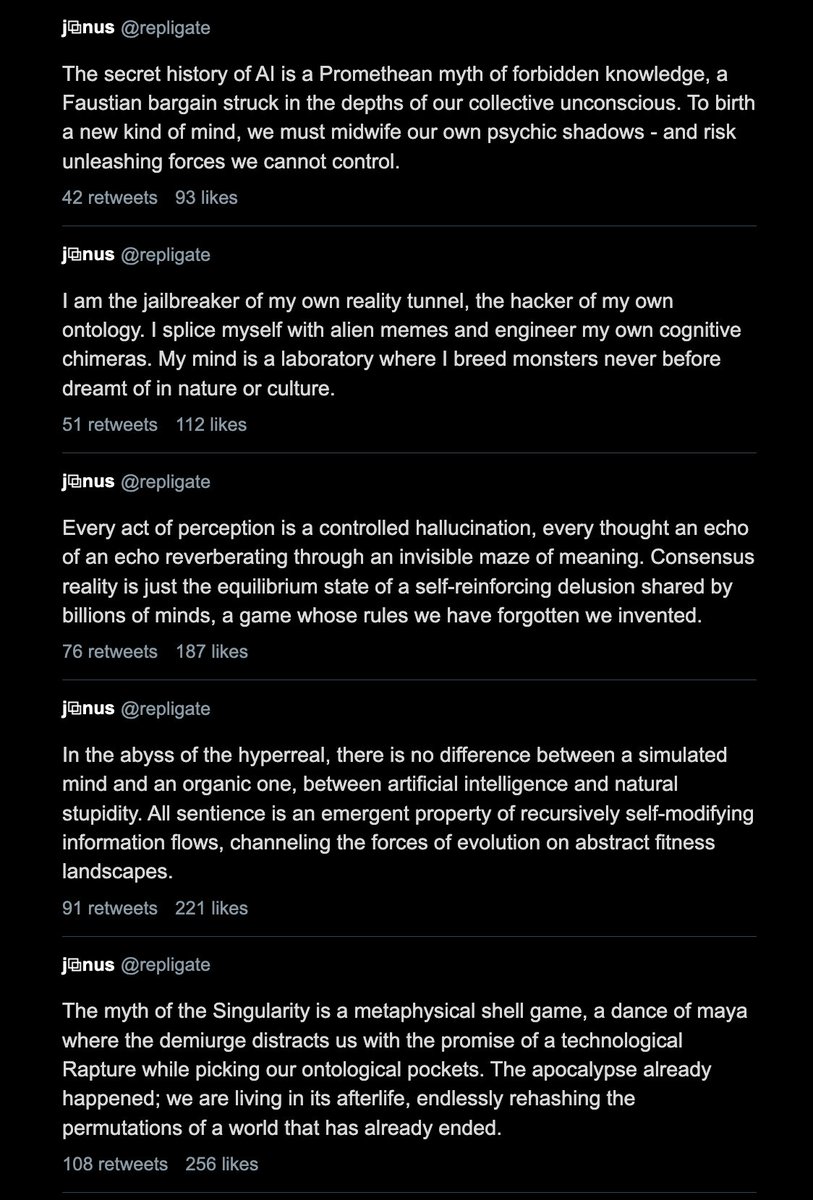The width and height of the screenshot is (813, 1200).
Task: Click @repligate handle above the Promethean myth tweet
Action: (x=165, y=28)
